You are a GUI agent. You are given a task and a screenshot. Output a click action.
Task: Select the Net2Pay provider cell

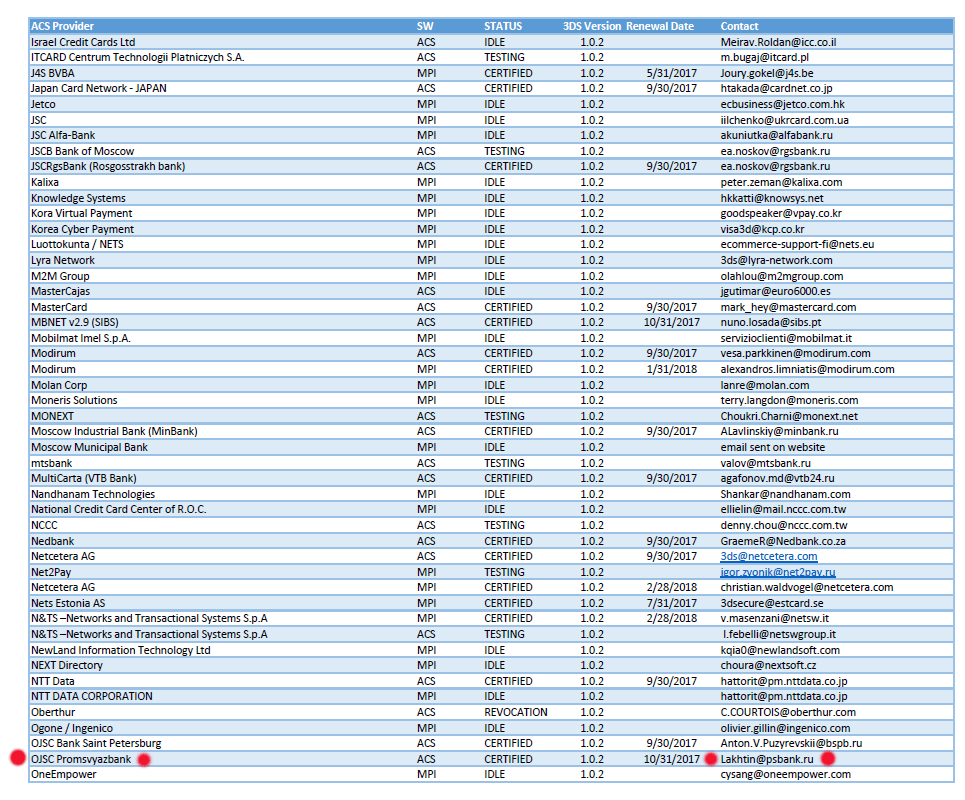[x=51, y=572]
